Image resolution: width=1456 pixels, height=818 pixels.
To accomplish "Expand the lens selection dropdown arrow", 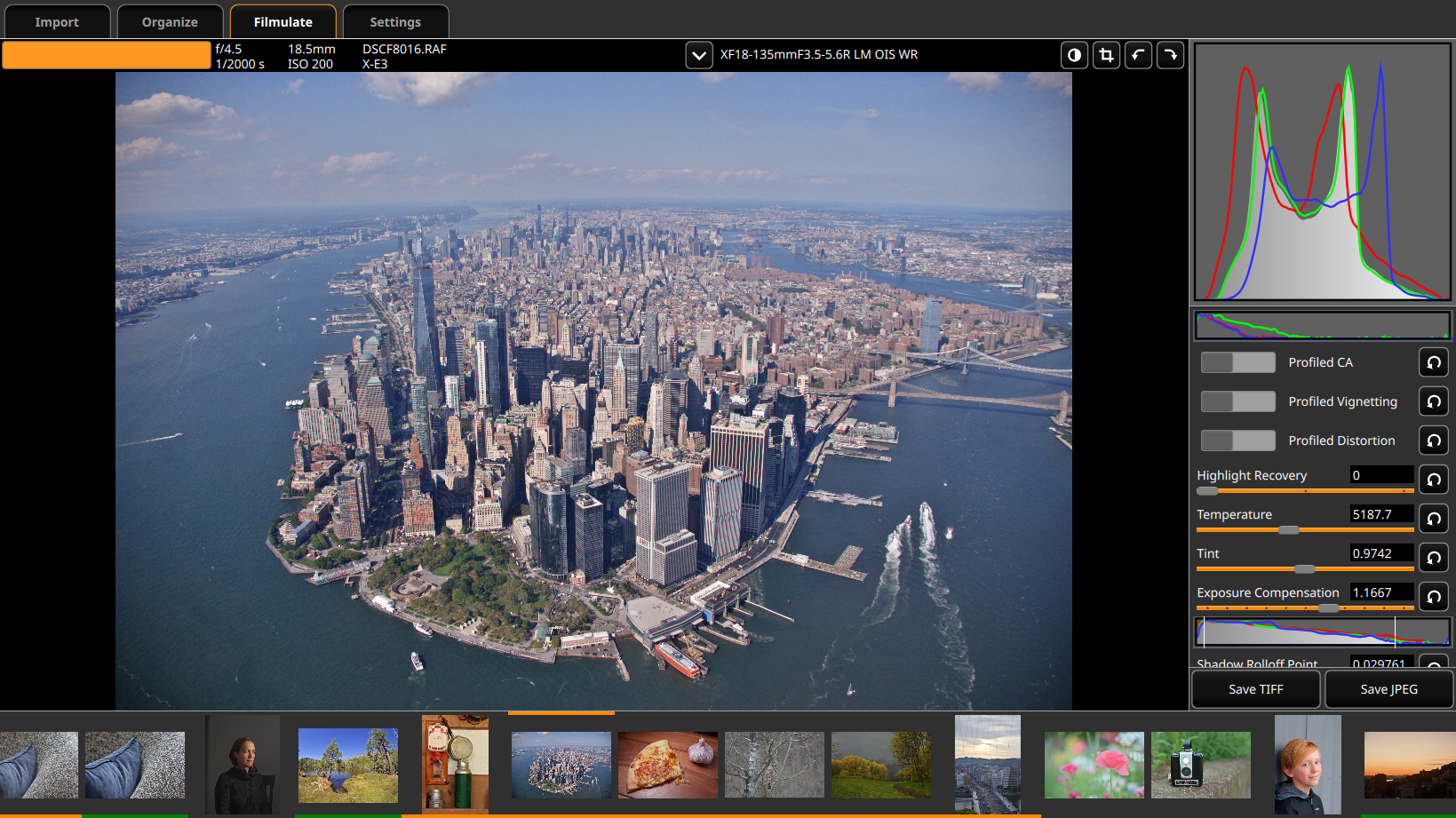I will [699, 56].
